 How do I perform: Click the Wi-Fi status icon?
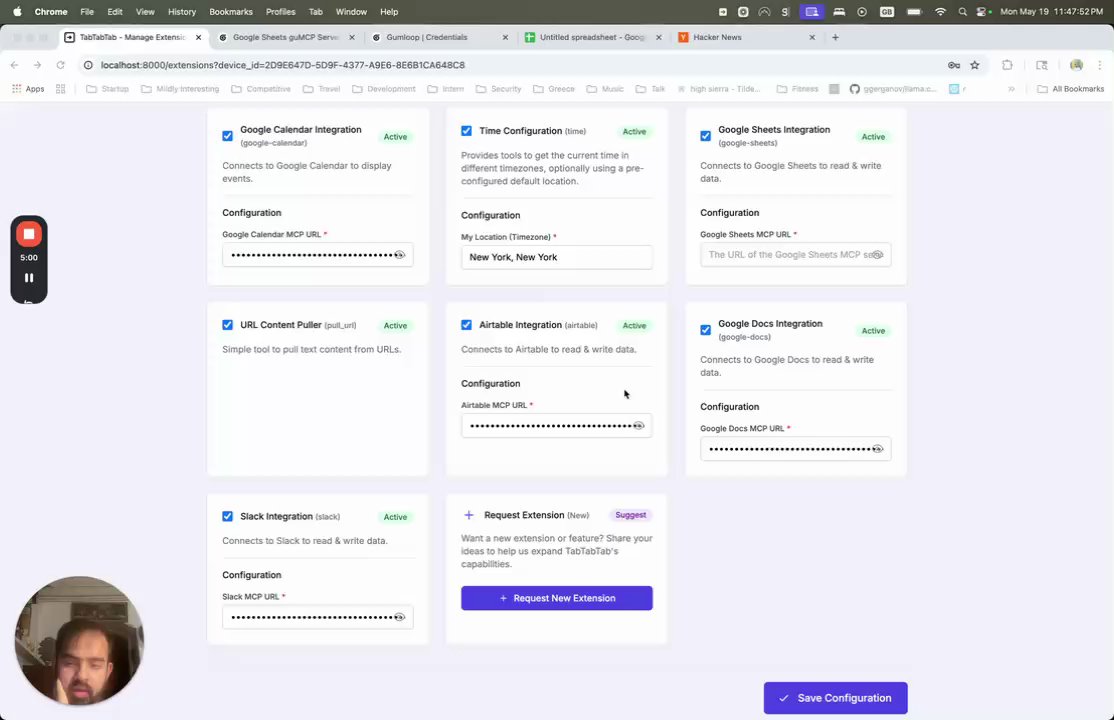click(x=941, y=11)
